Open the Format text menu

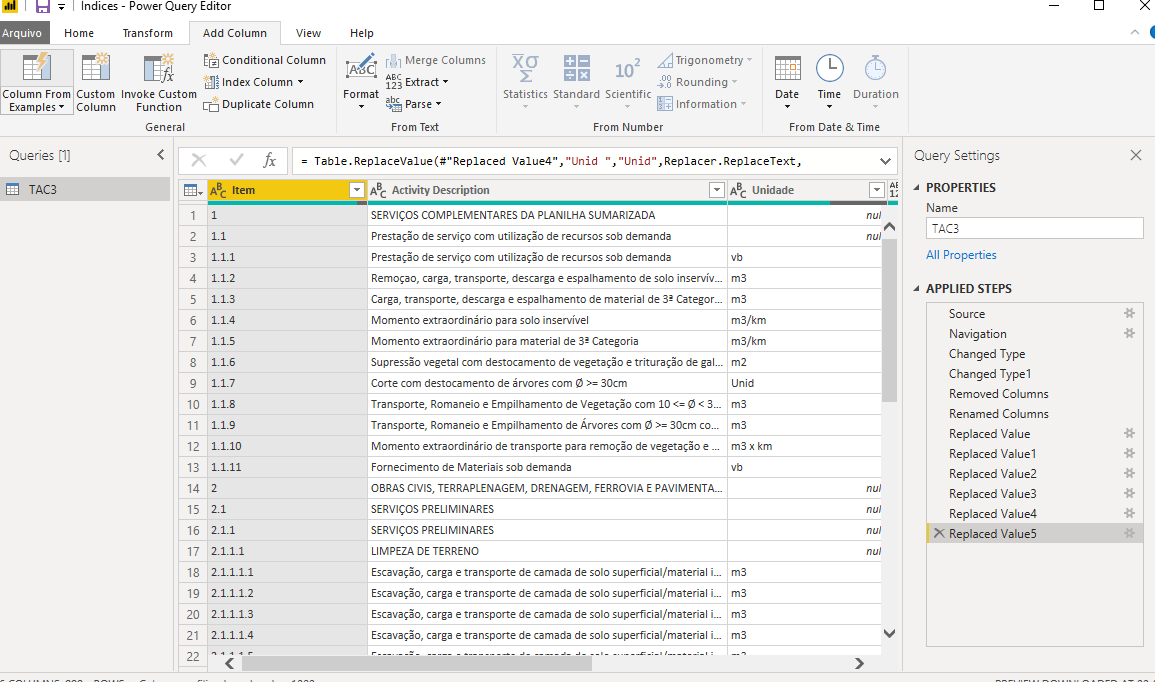pos(361,82)
